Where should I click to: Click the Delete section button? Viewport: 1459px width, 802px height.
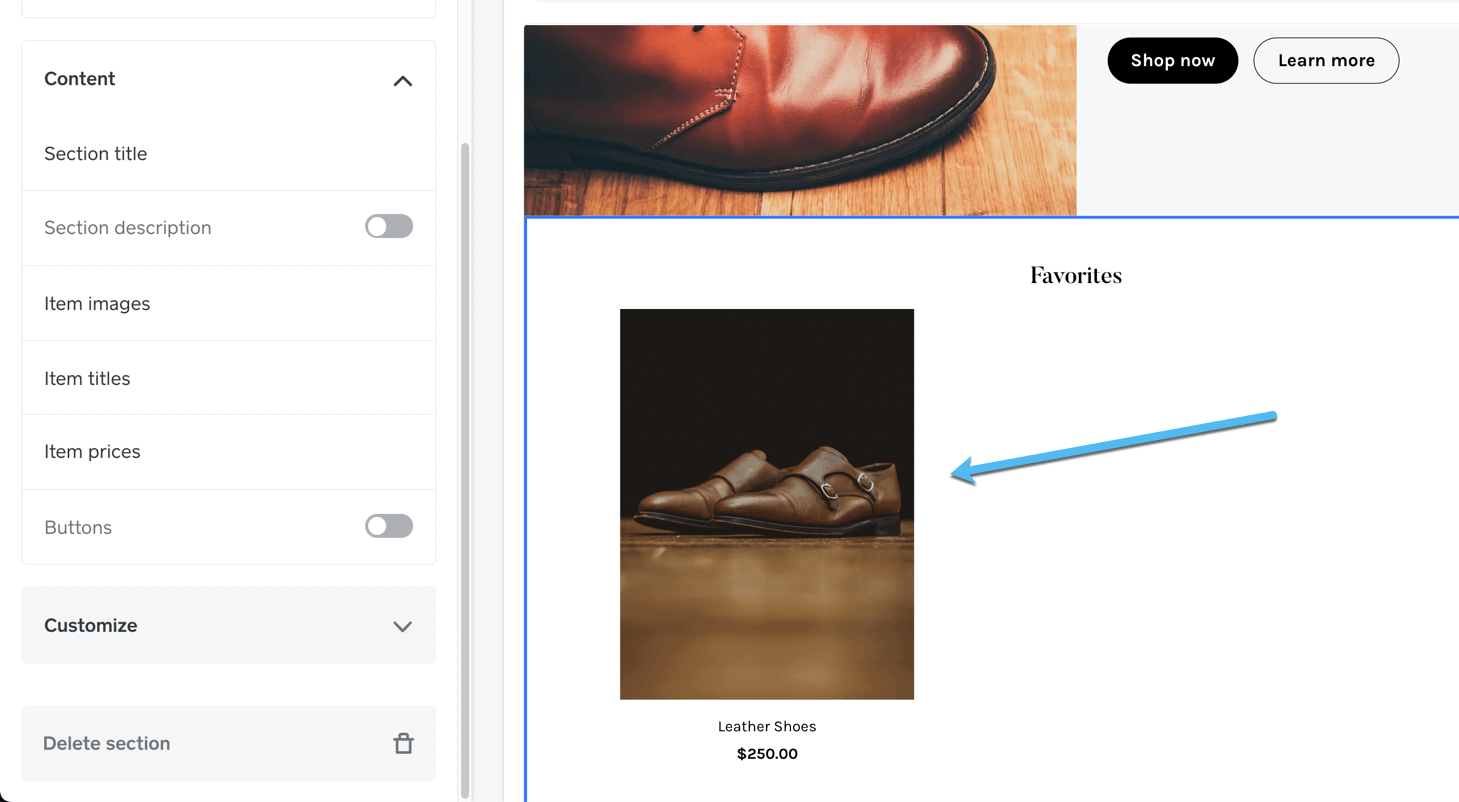pos(106,743)
